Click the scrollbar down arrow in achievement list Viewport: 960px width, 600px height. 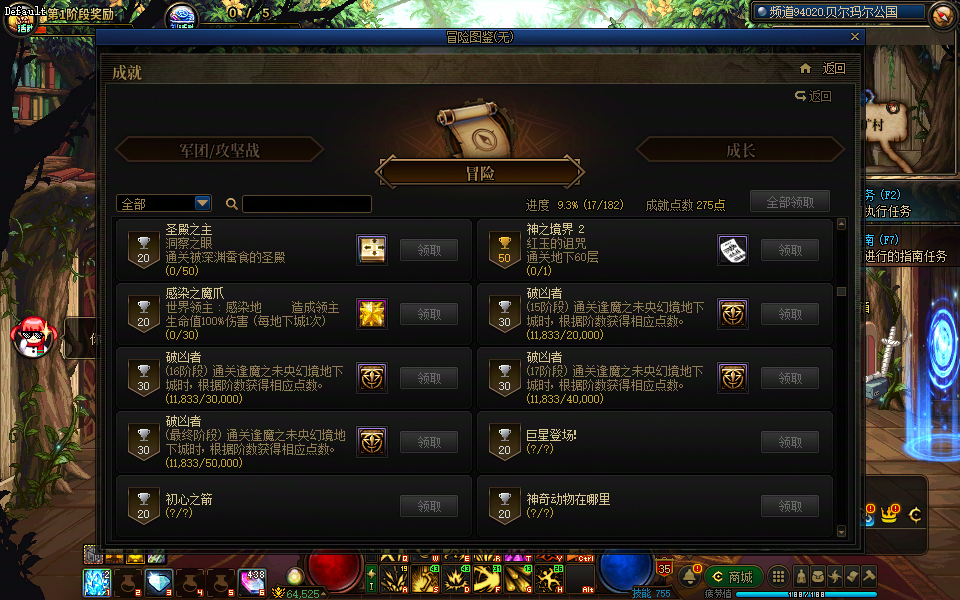click(x=841, y=531)
